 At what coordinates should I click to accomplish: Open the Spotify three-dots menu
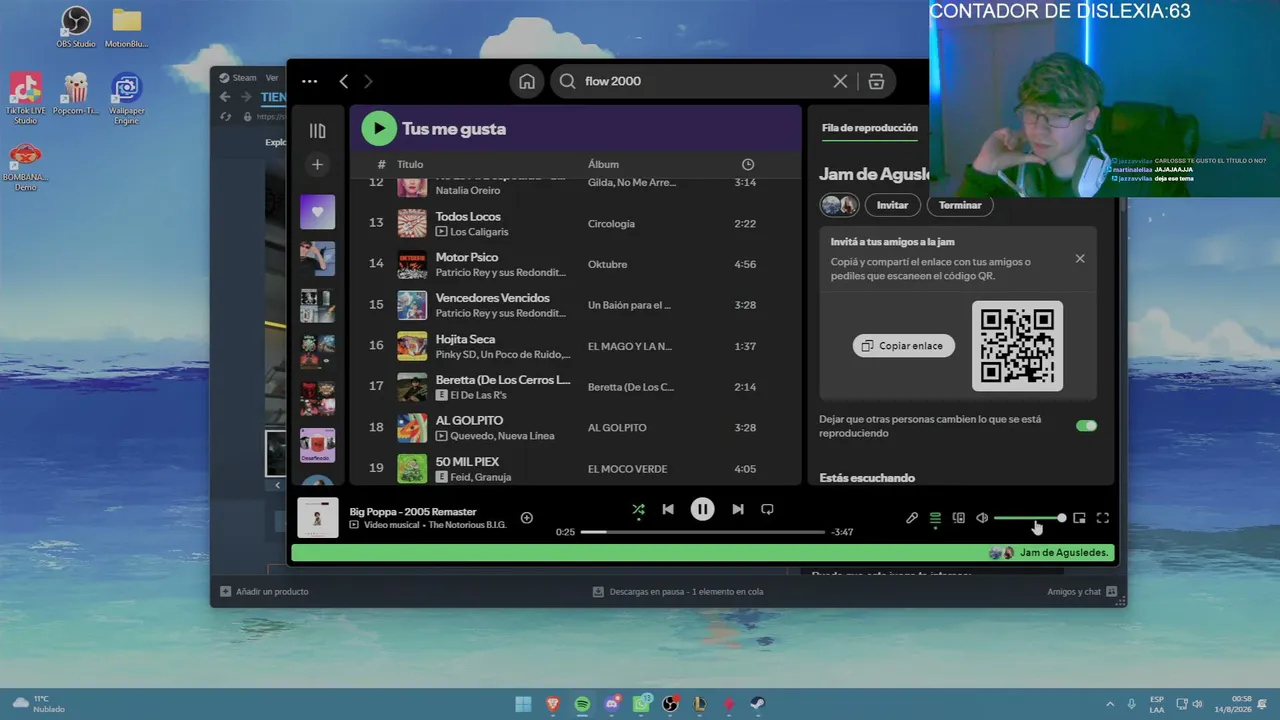309,81
